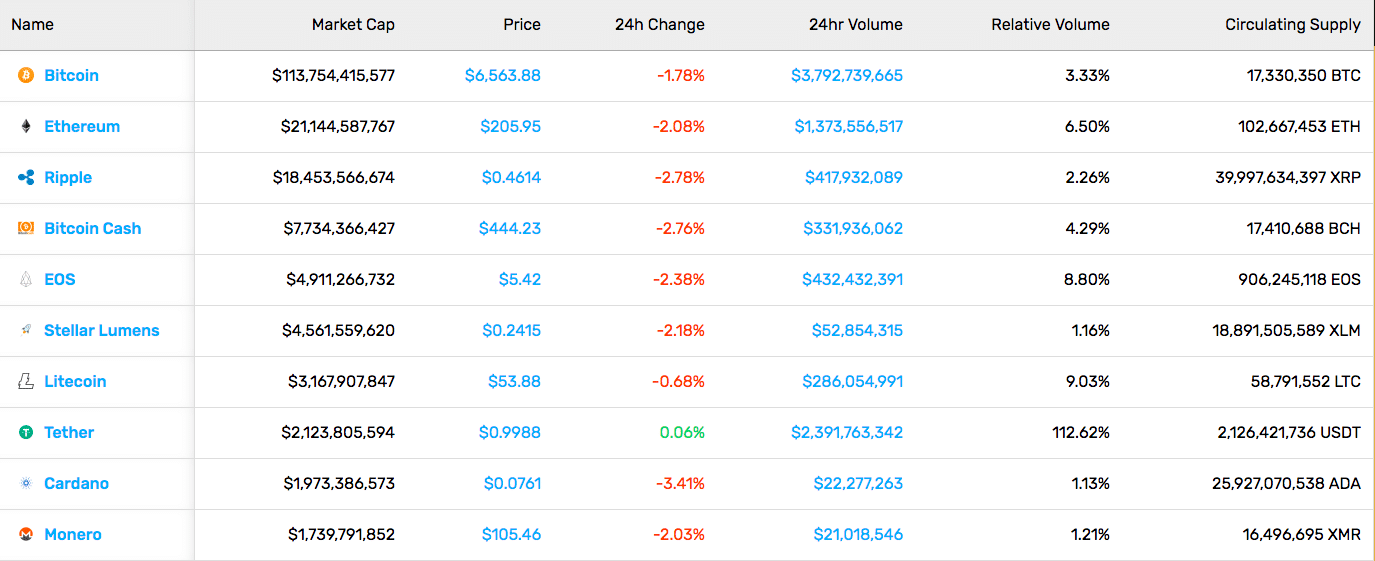
Task: Click Bitcoin price $6,563.88 link
Action: 503,75
